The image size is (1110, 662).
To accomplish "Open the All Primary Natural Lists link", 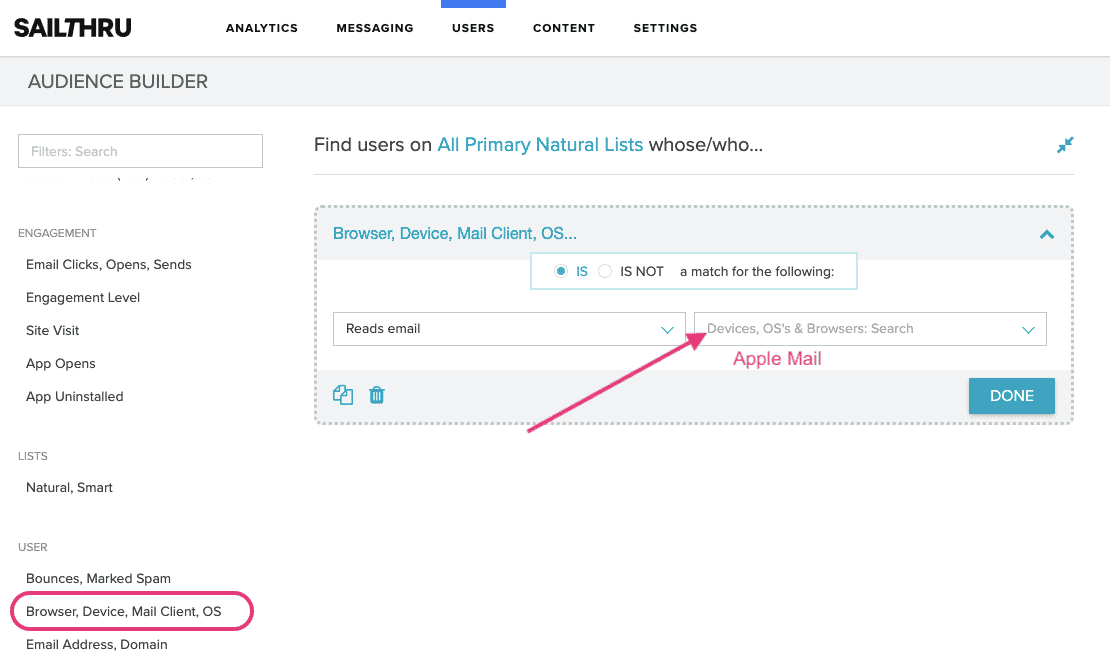I will click(x=539, y=145).
